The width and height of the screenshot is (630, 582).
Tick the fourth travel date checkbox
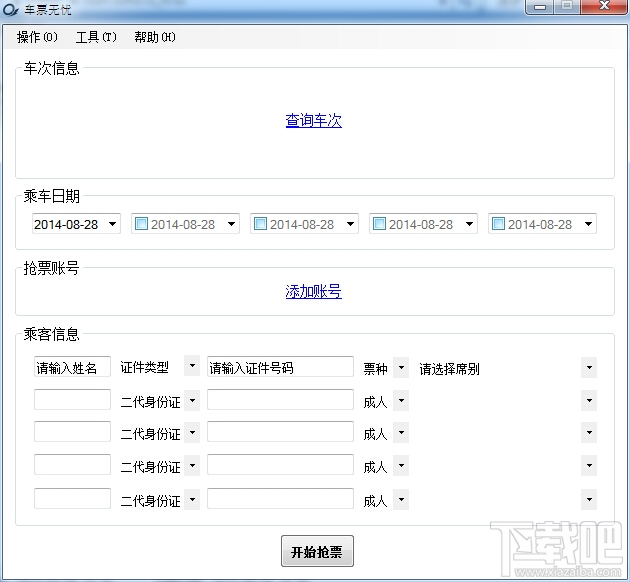(x=379, y=224)
